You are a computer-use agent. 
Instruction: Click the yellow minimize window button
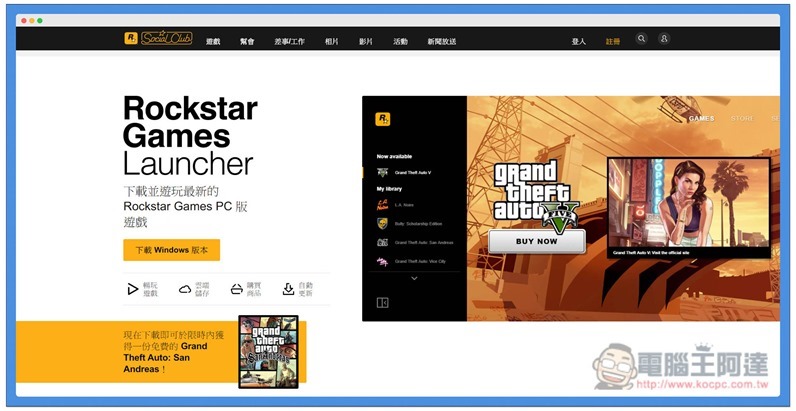point(32,20)
